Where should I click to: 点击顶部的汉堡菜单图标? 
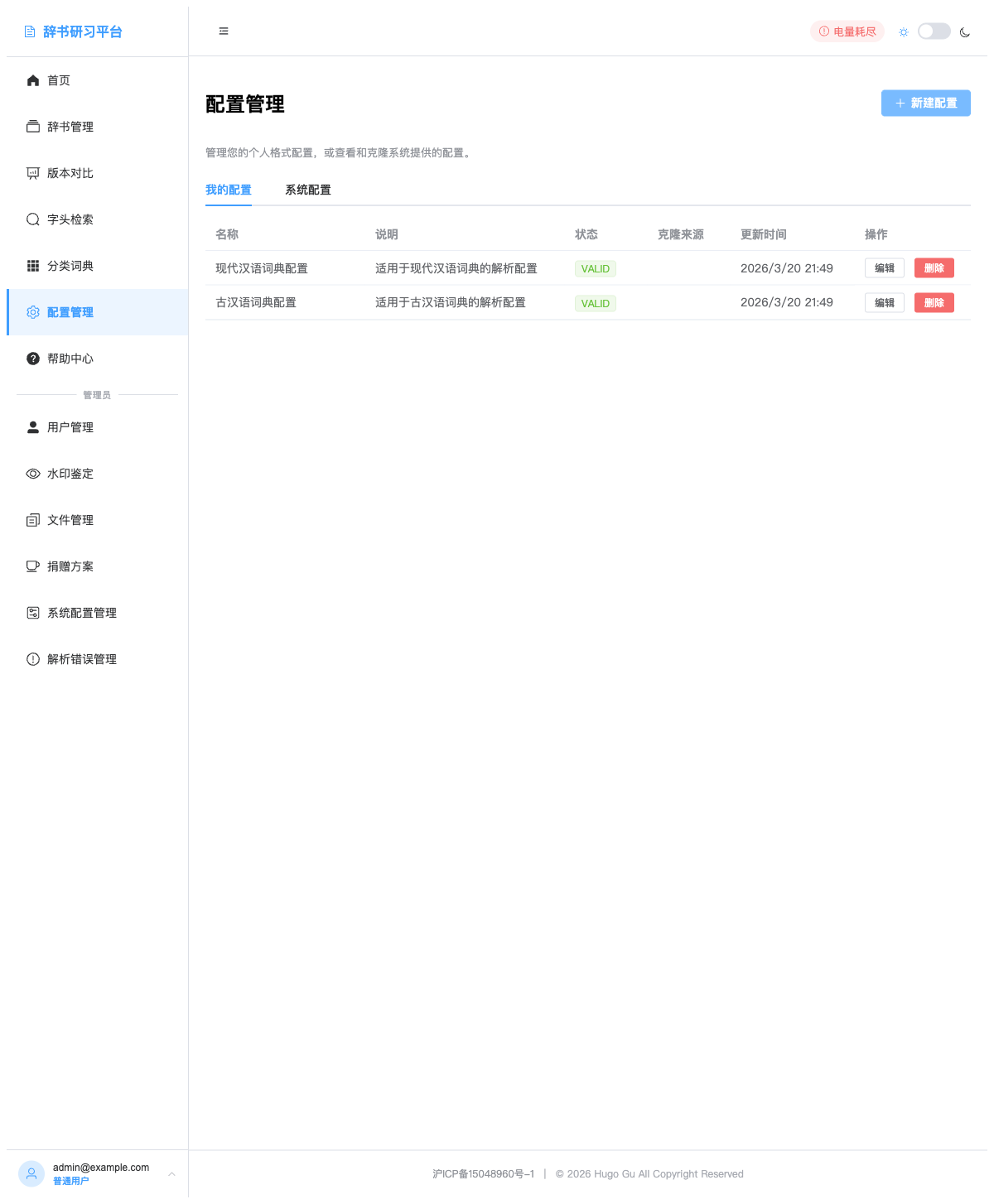click(223, 31)
